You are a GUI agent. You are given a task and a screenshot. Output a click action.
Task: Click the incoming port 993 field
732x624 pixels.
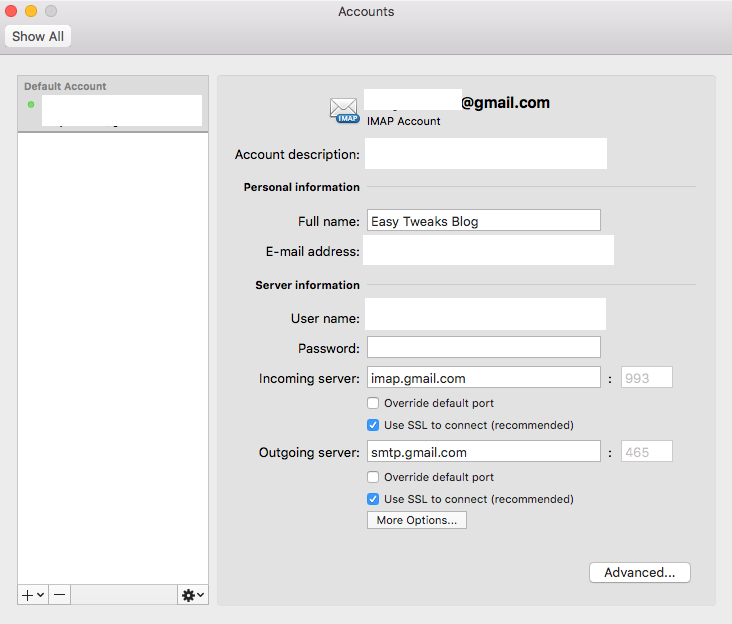click(x=647, y=377)
